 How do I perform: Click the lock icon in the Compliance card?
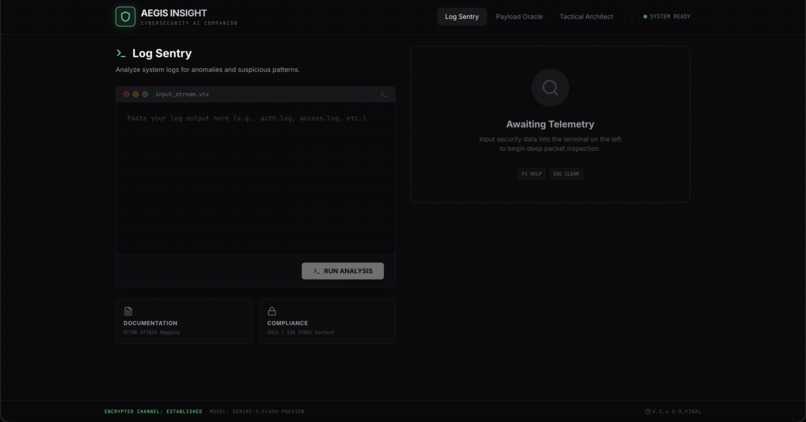(x=272, y=311)
